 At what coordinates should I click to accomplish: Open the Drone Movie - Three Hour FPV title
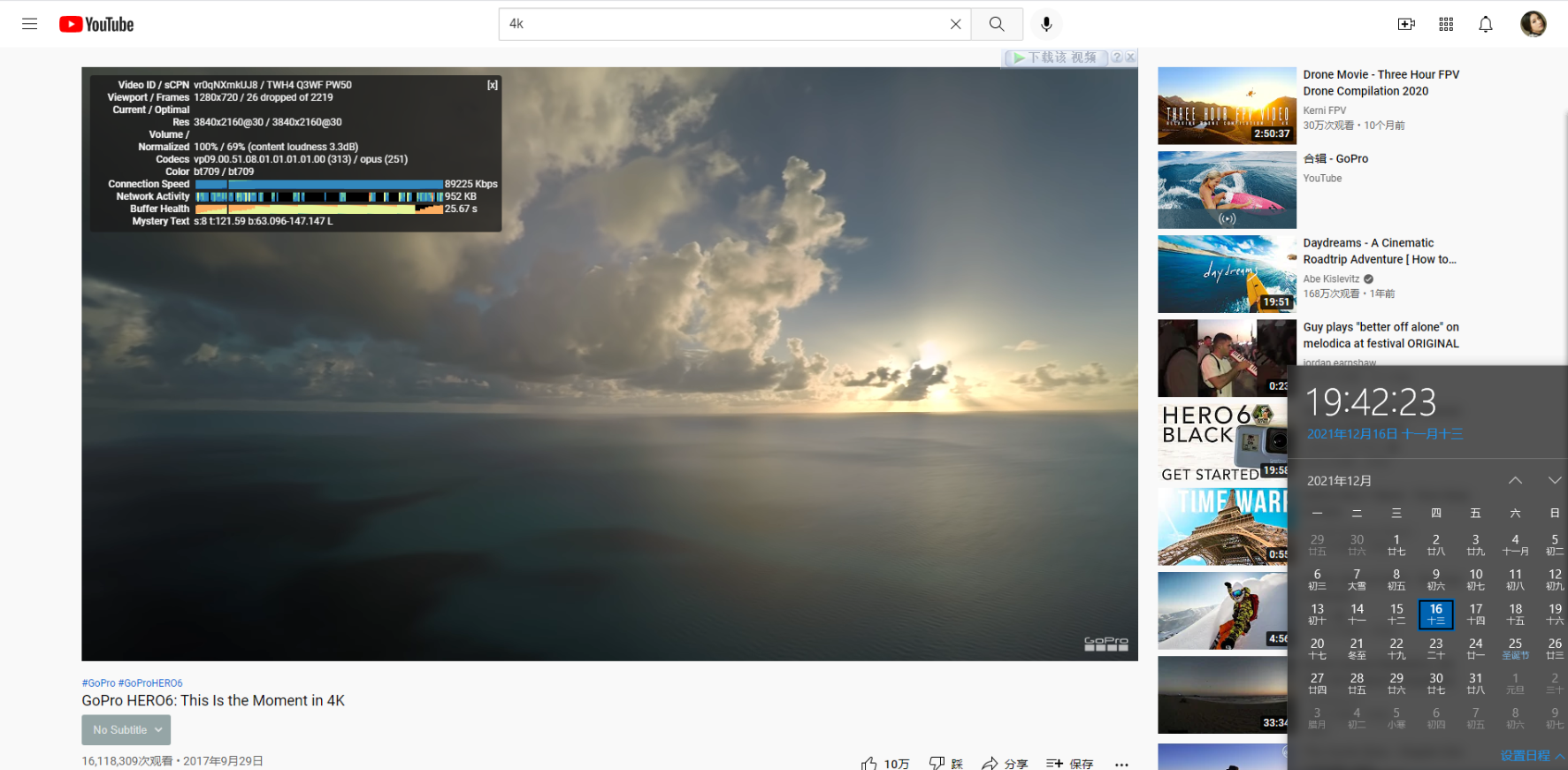point(1381,83)
